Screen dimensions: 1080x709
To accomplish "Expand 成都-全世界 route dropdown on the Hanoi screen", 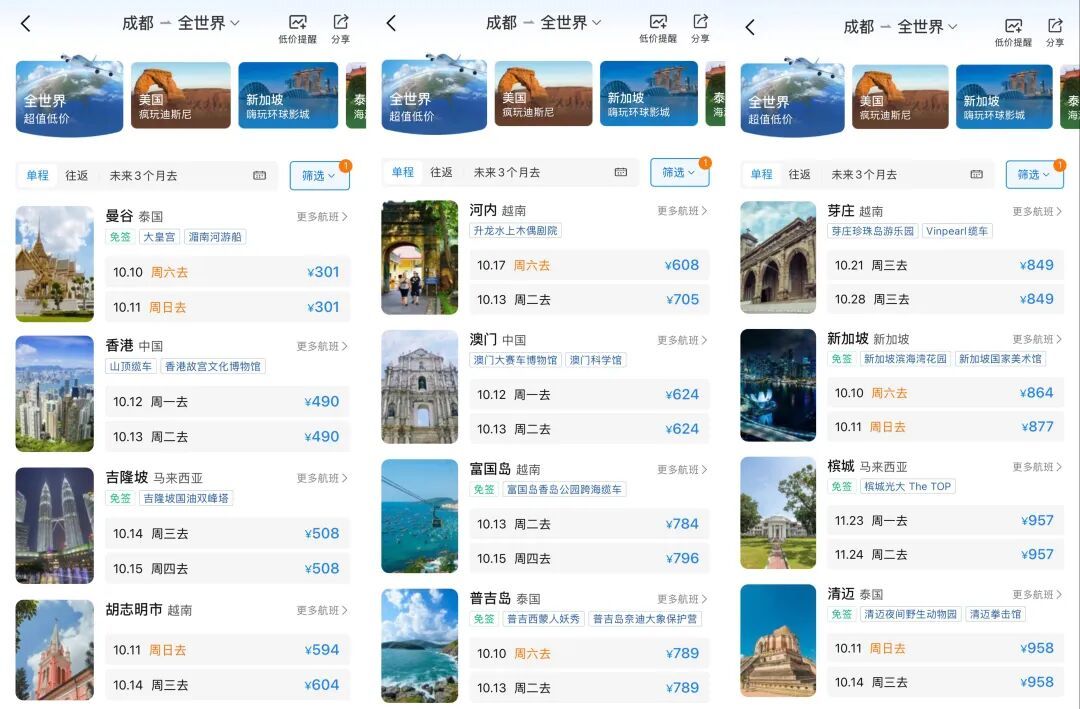I will click(x=543, y=23).
